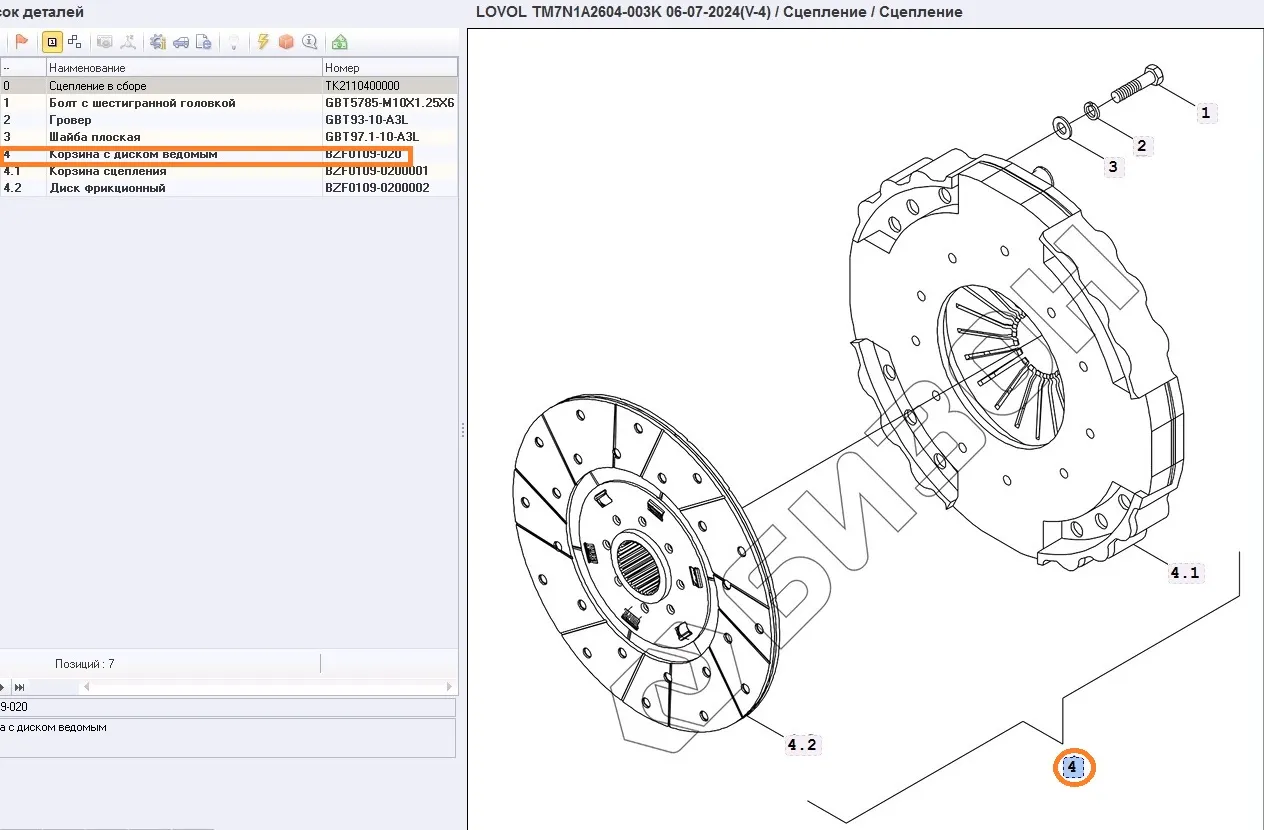1264x830 pixels.
Task: Click the red flag icon in toolbar
Action: tap(22, 42)
